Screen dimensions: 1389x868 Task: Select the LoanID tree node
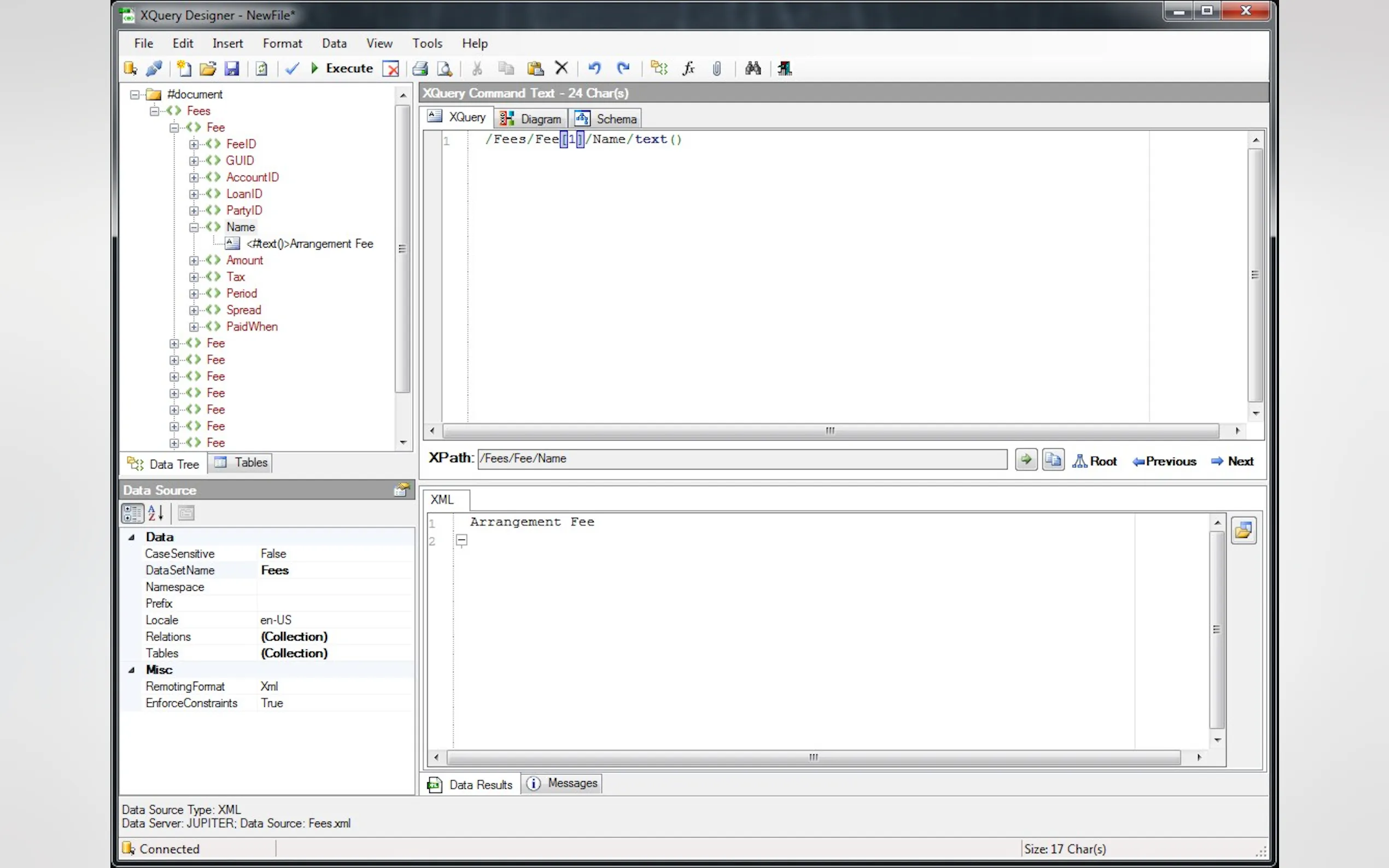pos(244,194)
